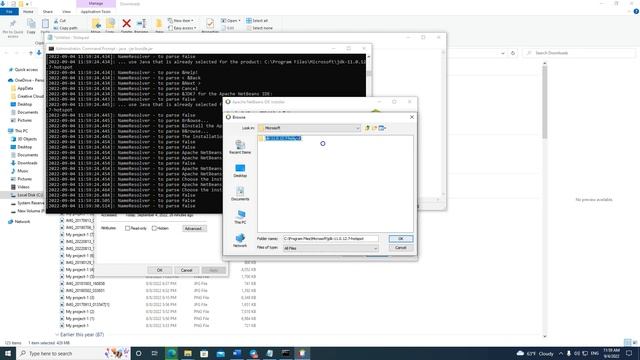
Task: Click Properties icon in ribbon
Action: [210, 24]
